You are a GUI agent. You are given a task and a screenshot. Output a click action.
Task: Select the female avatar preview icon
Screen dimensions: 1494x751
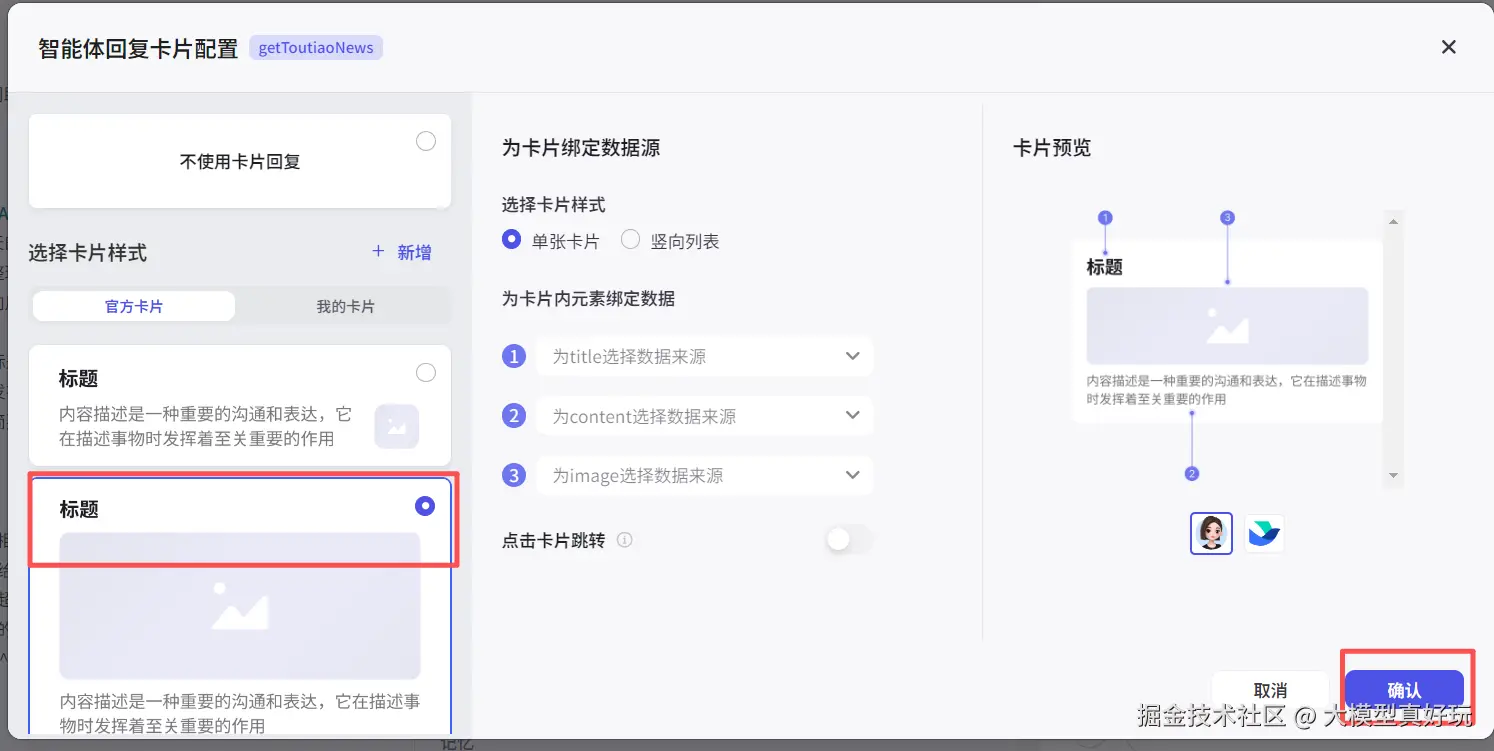1211,533
